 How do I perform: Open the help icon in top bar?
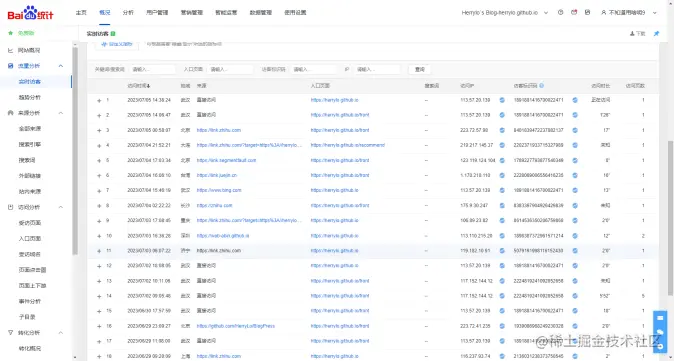coord(561,12)
